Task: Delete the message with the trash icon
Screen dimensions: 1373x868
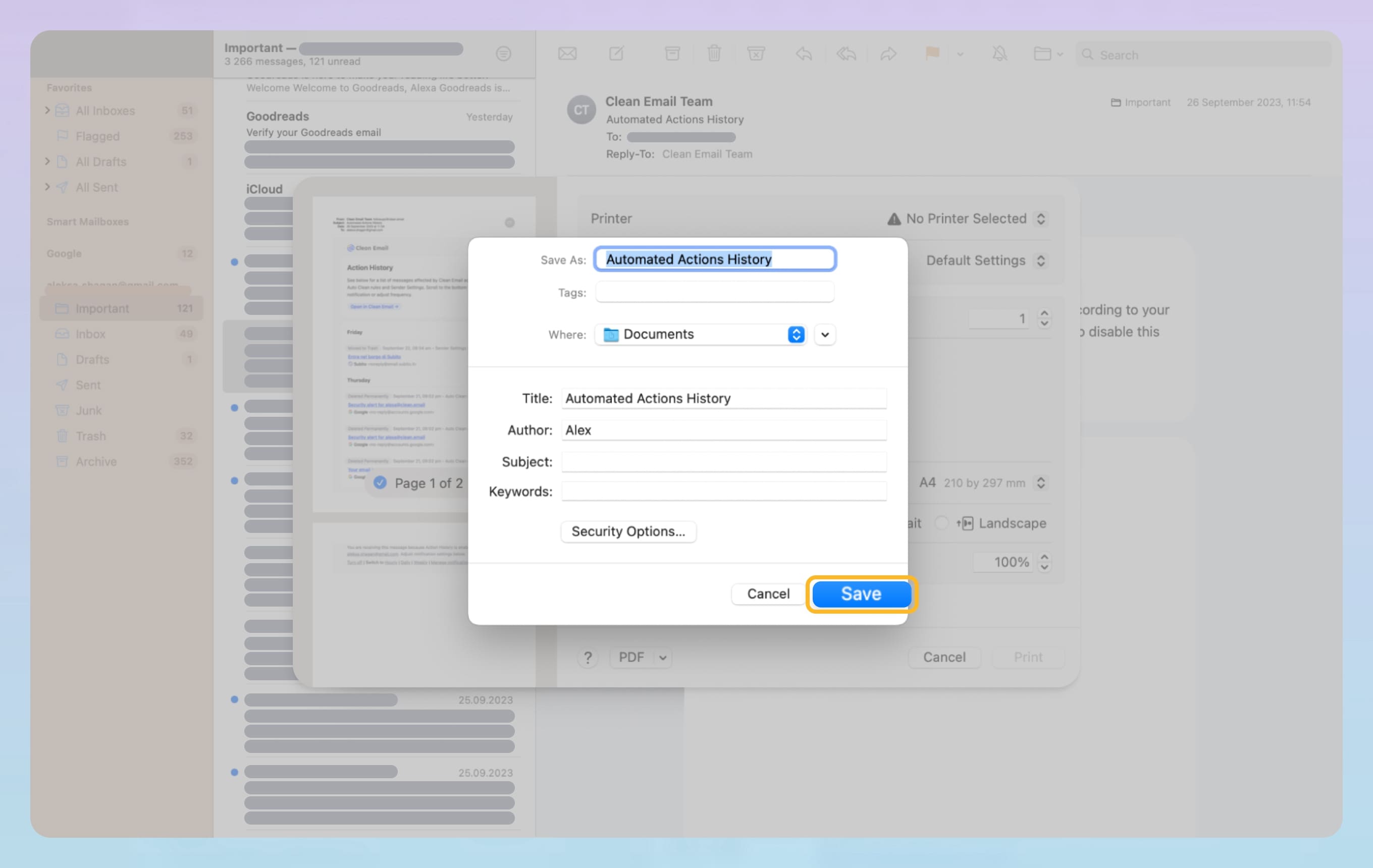Action: coord(714,53)
